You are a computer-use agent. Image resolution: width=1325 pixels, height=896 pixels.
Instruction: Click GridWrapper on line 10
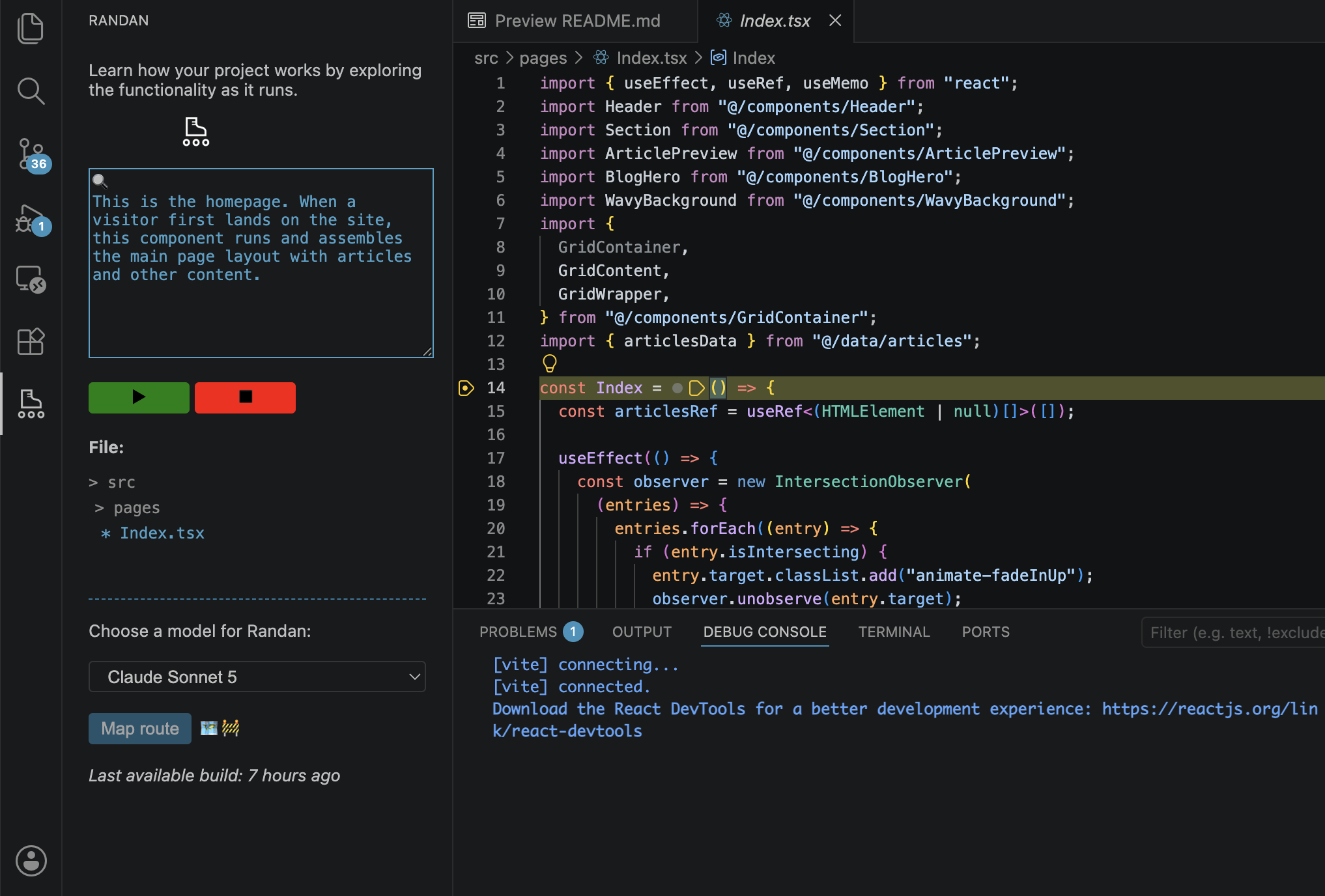pyautogui.click(x=610, y=294)
